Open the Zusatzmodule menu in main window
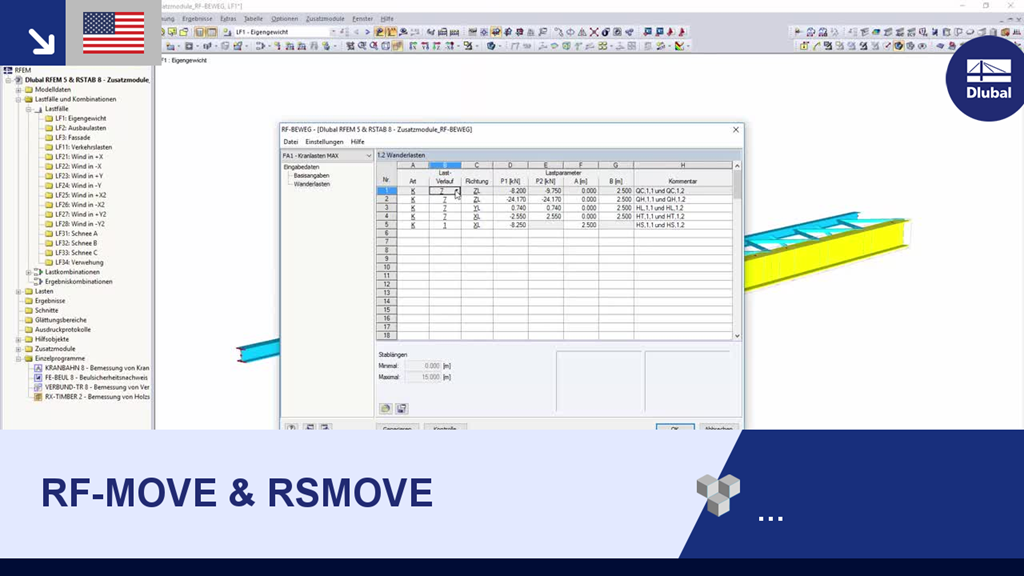1024x576 pixels. click(x=325, y=19)
